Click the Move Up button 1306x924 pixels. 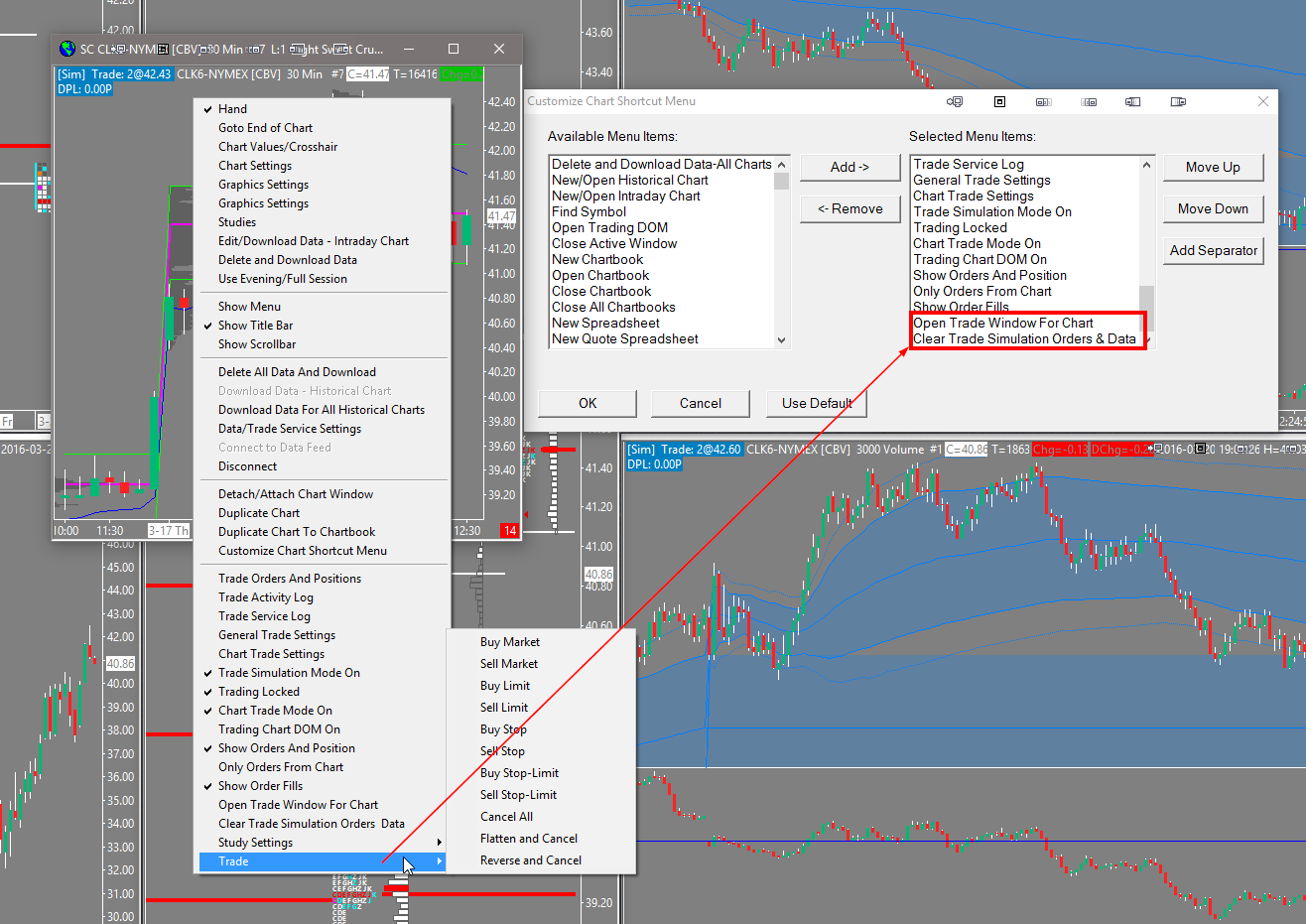(x=1213, y=167)
